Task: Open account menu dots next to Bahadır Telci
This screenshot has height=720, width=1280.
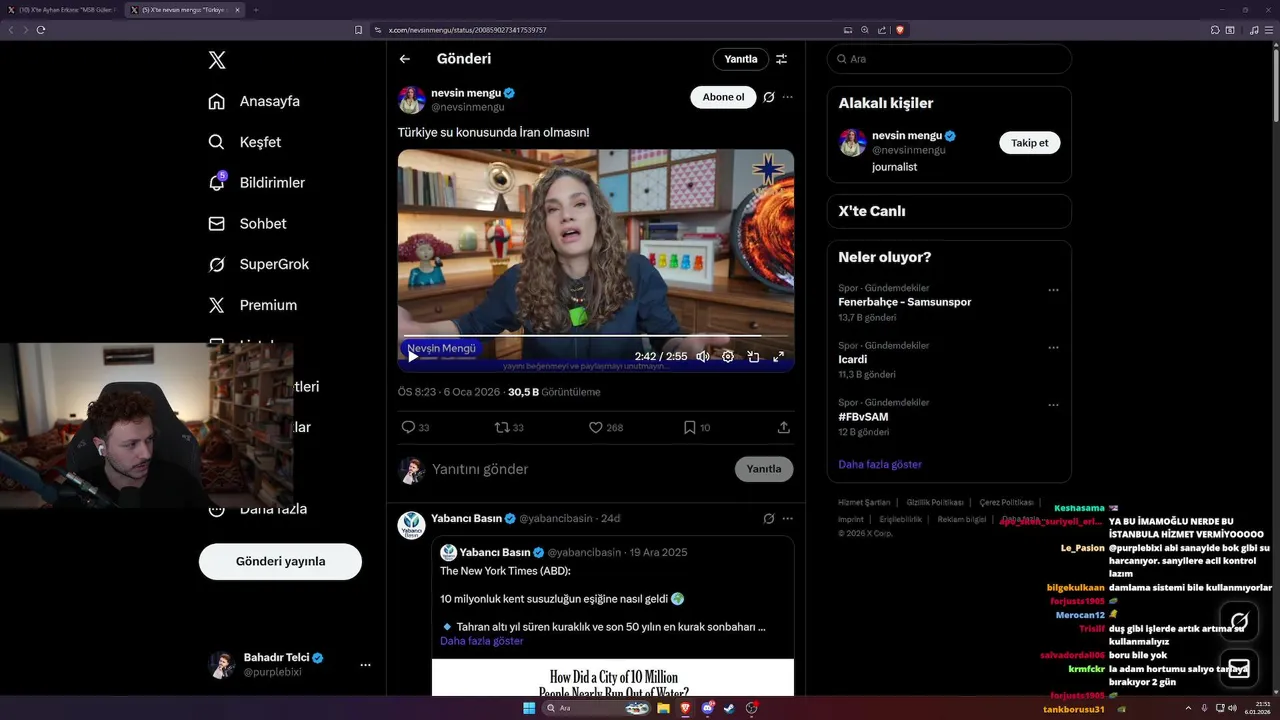Action: (365, 665)
